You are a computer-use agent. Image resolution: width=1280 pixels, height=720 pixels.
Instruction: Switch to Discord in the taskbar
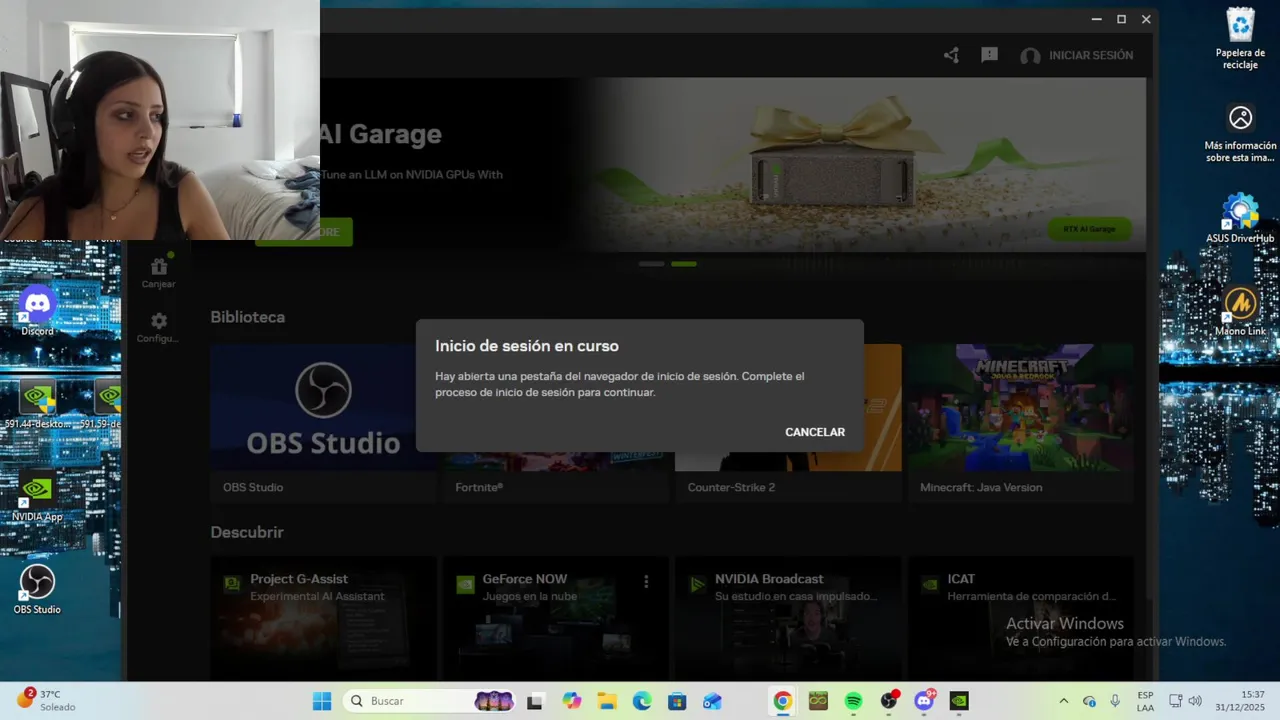(924, 701)
